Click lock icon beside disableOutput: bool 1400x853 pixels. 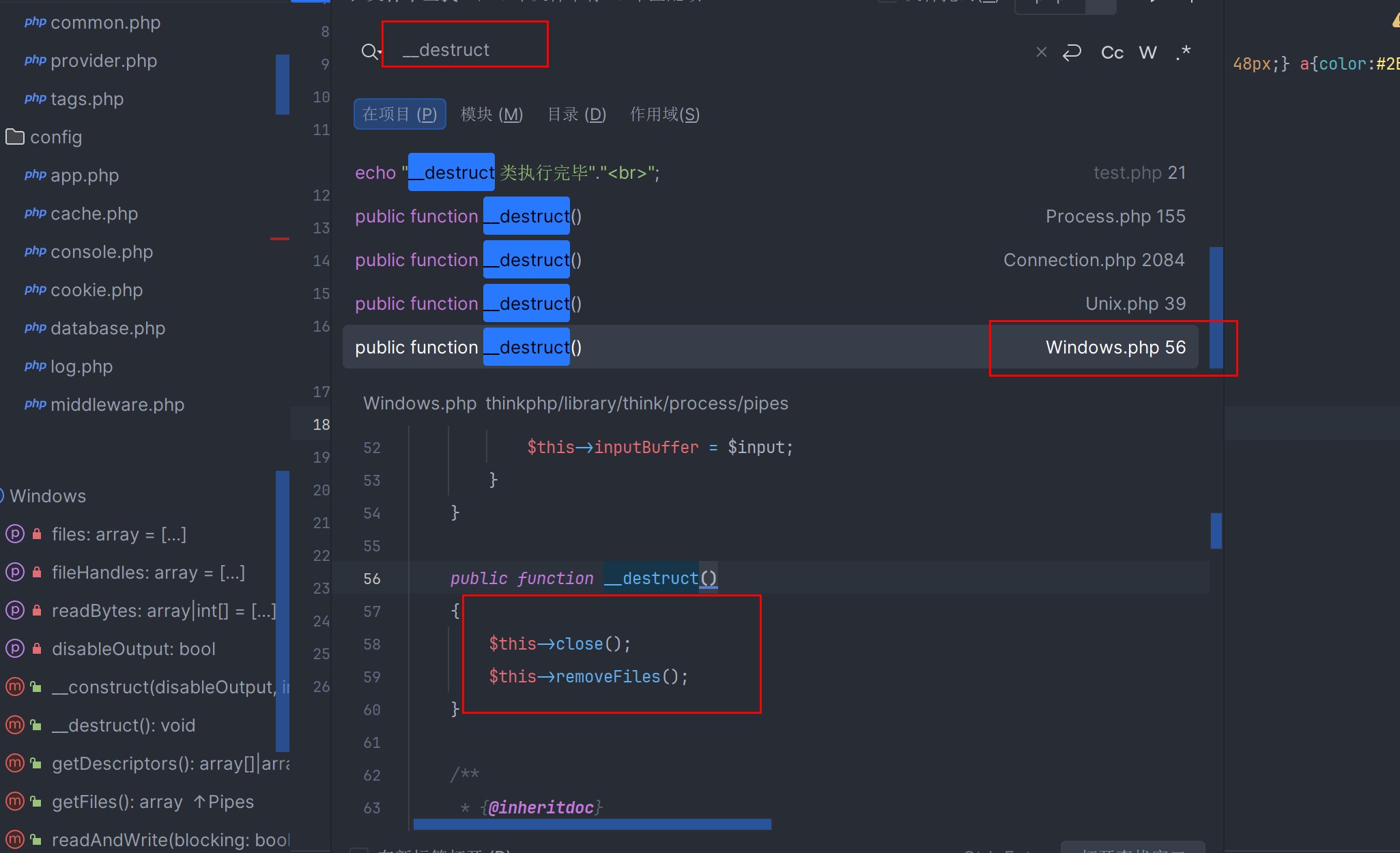[x=37, y=648]
